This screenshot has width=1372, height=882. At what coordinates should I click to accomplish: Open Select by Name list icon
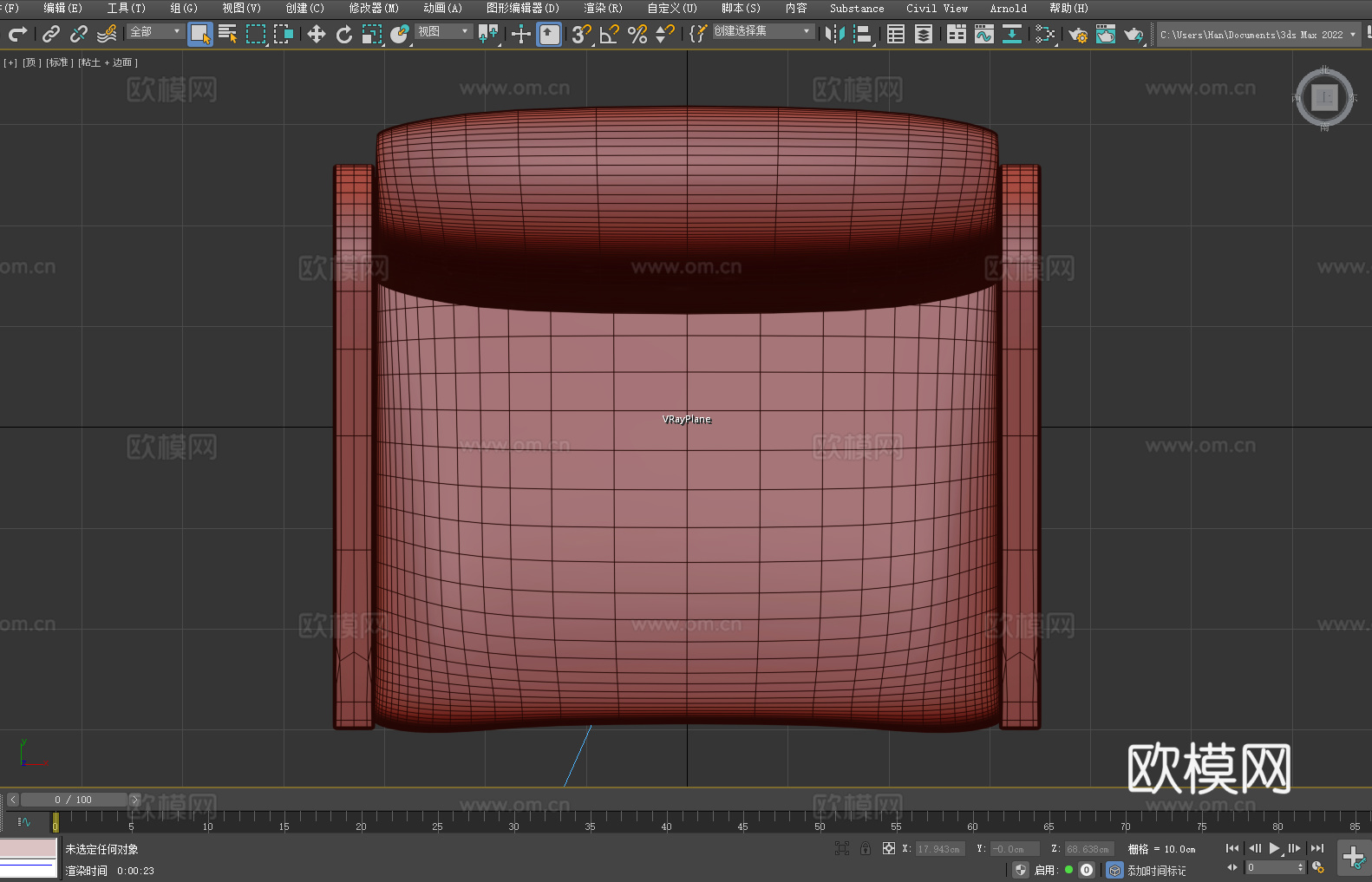(228, 34)
